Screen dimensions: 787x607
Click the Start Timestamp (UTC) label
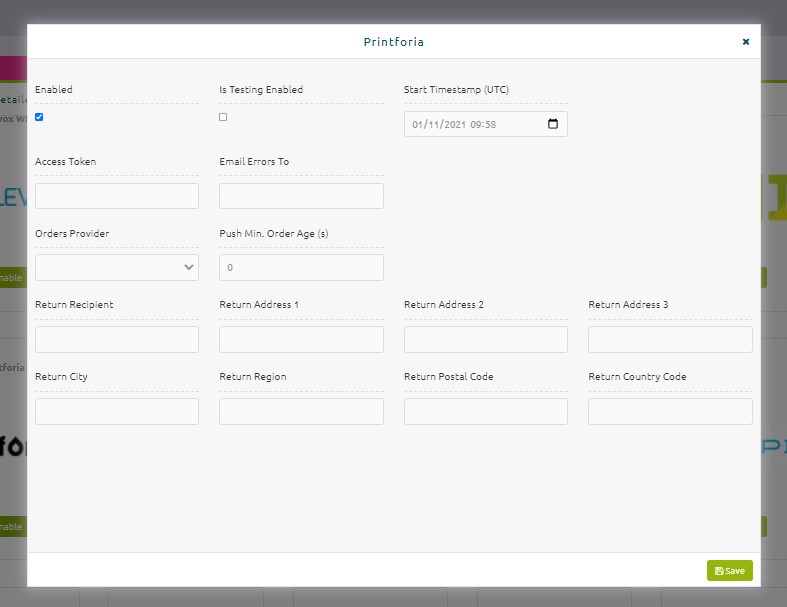pyautogui.click(x=456, y=89)
